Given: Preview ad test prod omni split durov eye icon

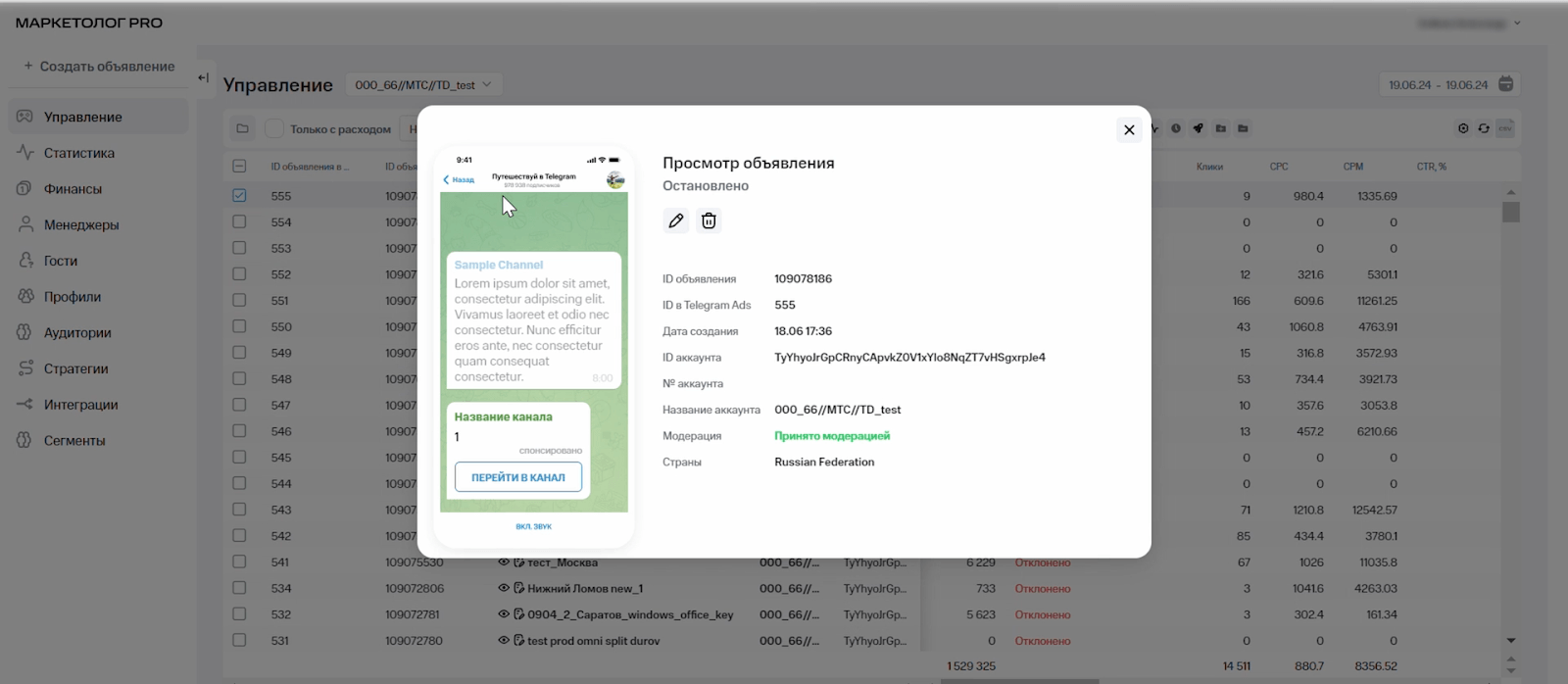Looking at the screenshot, I should 504,640.
